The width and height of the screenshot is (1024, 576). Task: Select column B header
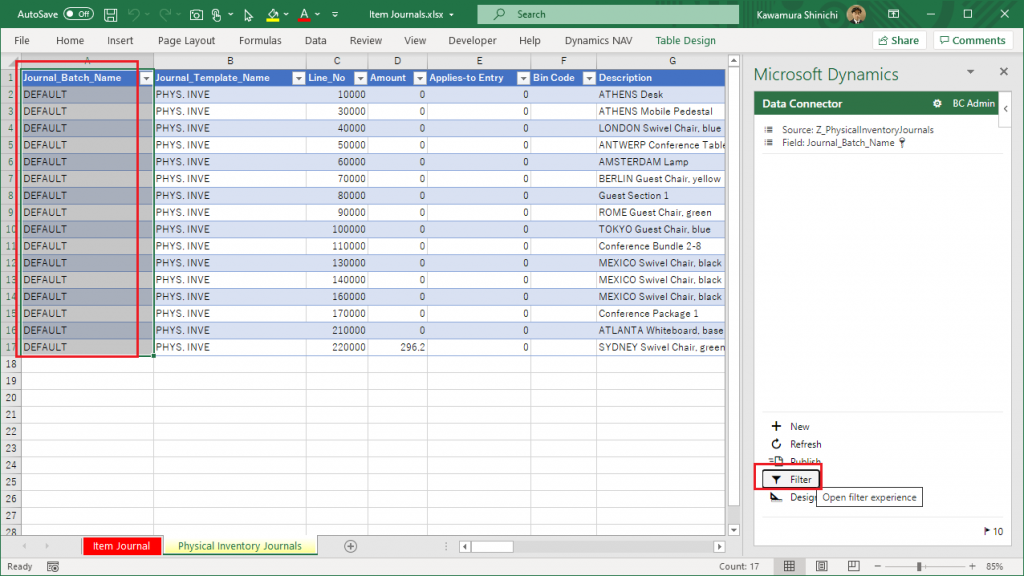coord(230,61)
